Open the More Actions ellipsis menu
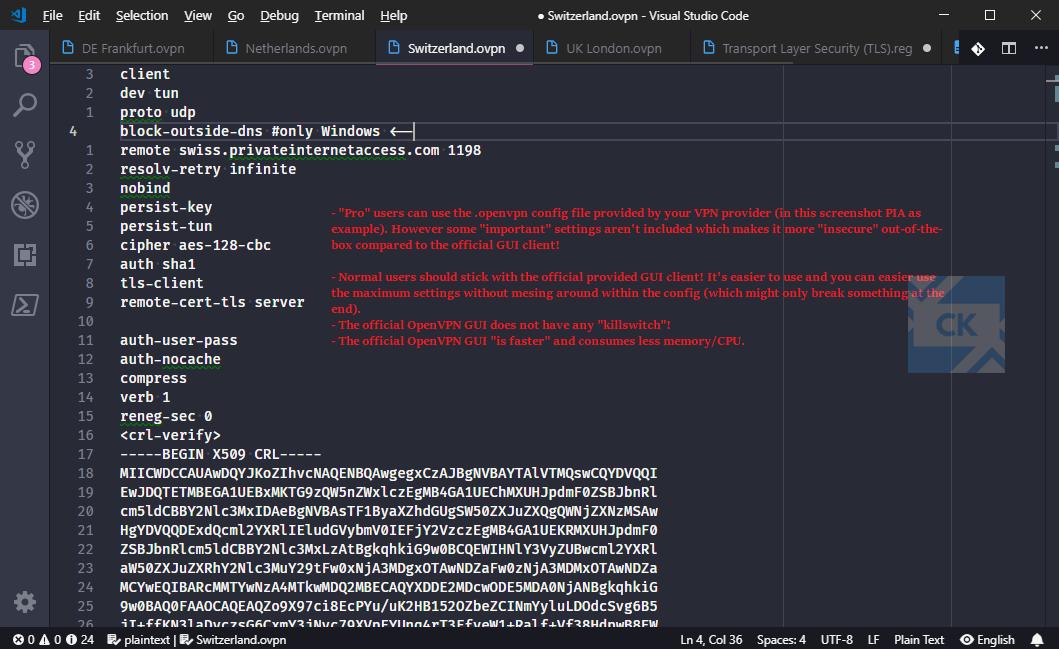The width and height of the screenshot is (1059, 649). click(x=1041, y=48)
